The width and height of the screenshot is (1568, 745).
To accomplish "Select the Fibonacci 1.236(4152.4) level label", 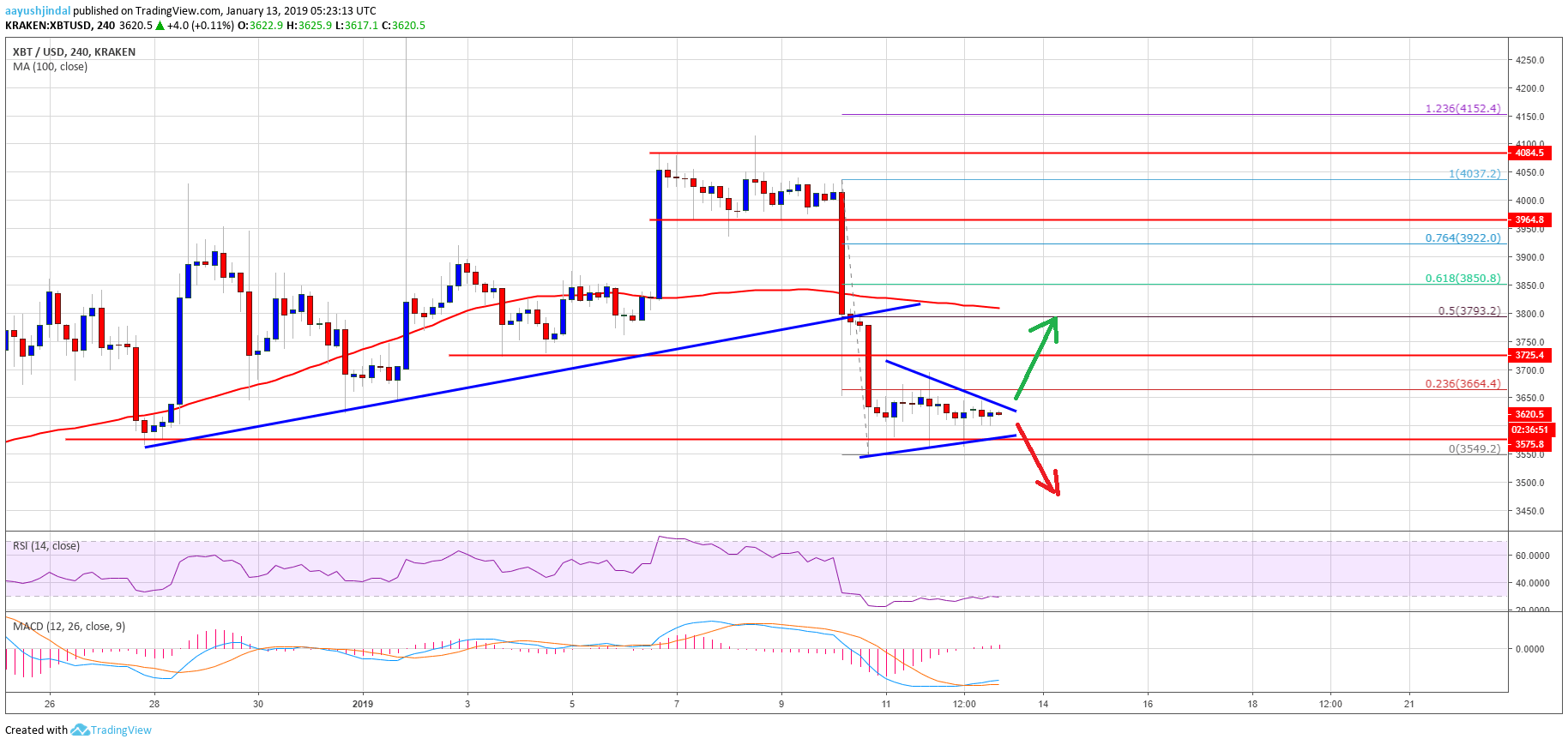I will pos(1462,109).
